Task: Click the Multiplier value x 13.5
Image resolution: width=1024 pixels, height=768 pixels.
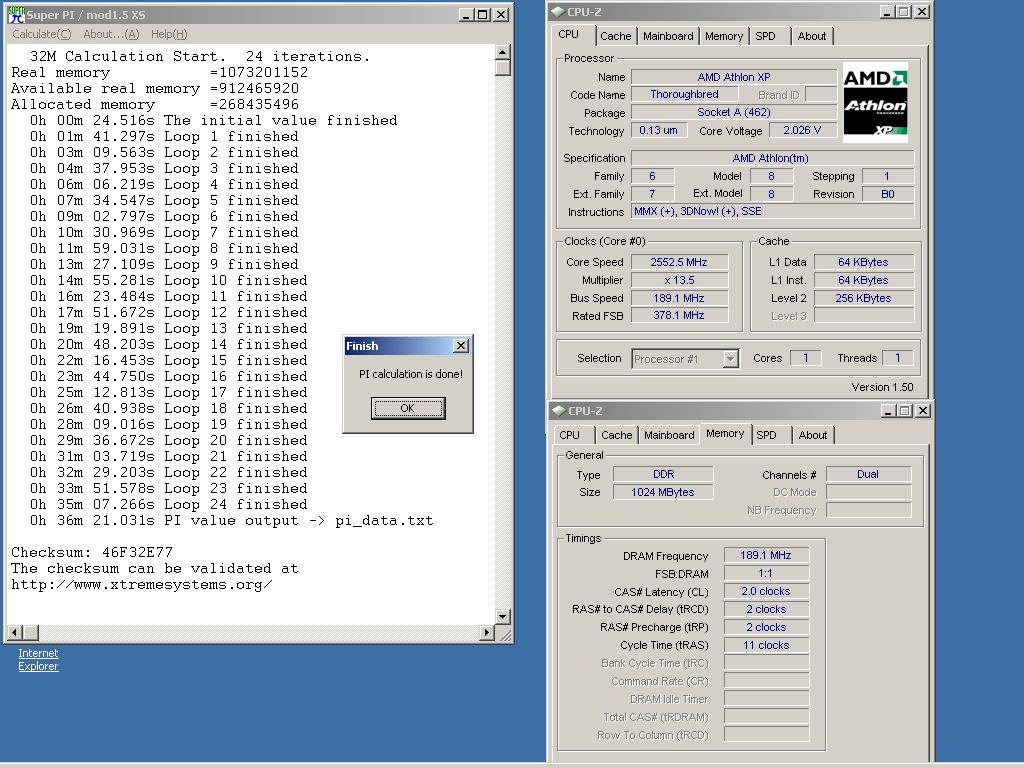Action: click(679, 280)
